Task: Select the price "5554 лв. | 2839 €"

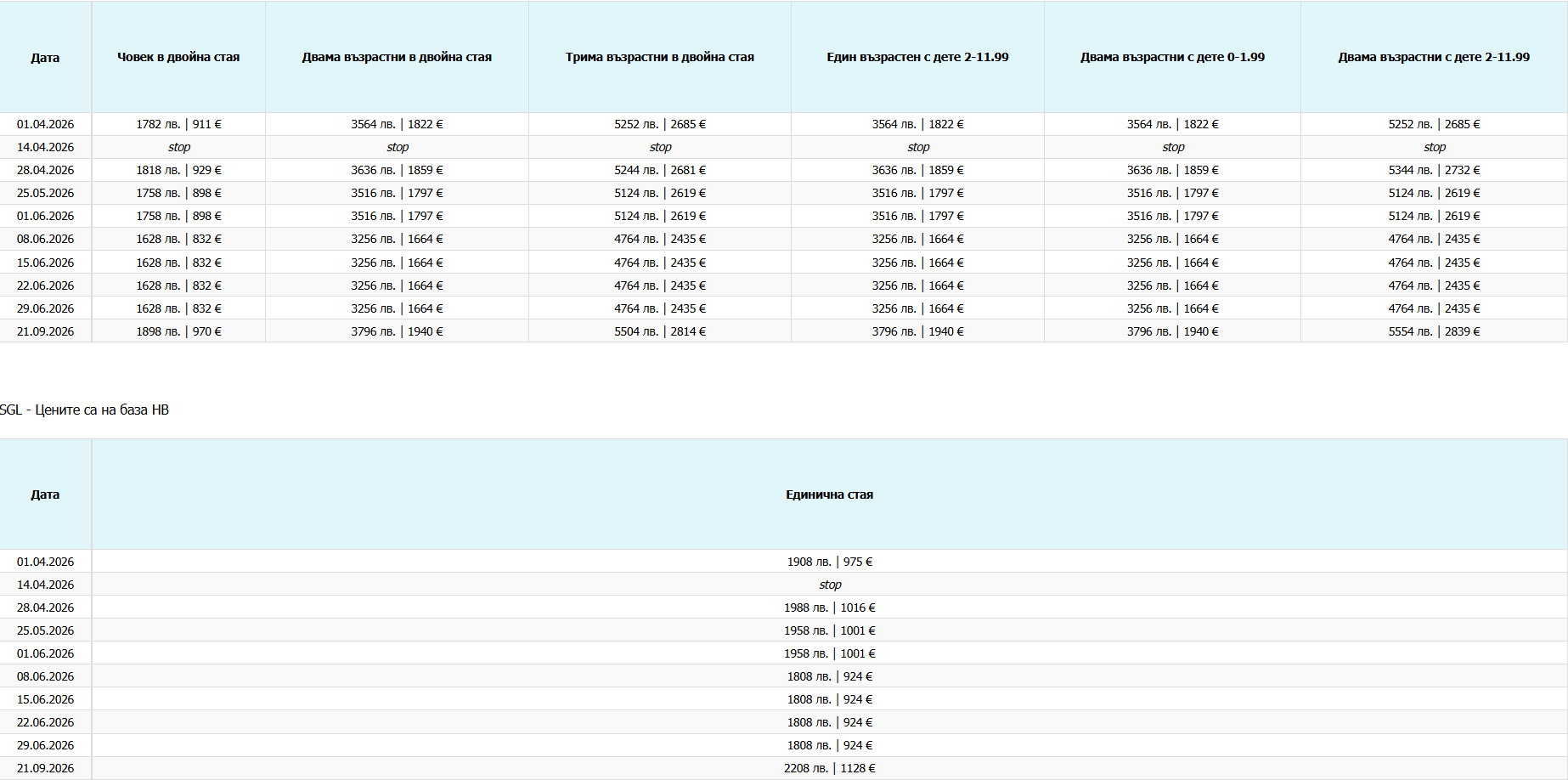Action: (1434, 331)
